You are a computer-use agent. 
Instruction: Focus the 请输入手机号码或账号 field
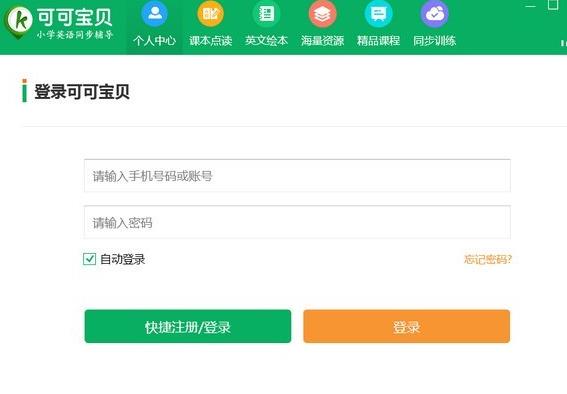pos(297,176)
